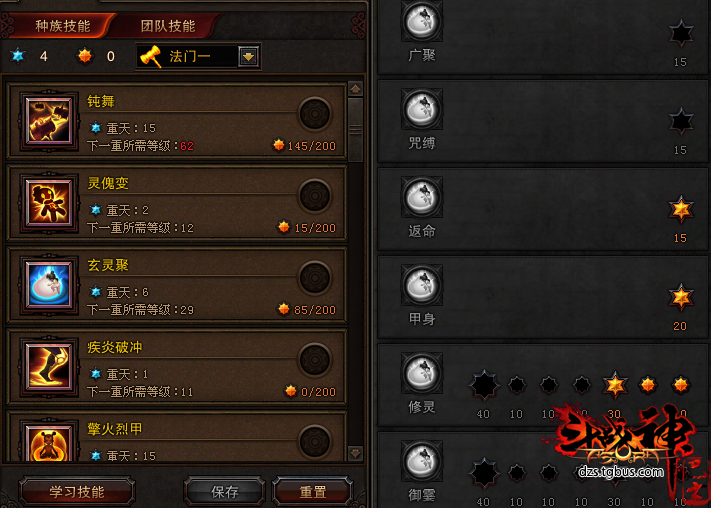Activate the lit 20 star in 甲身 row
This screenshot has height=508, width=711.
pyautogui.click(x=681, y=298)
